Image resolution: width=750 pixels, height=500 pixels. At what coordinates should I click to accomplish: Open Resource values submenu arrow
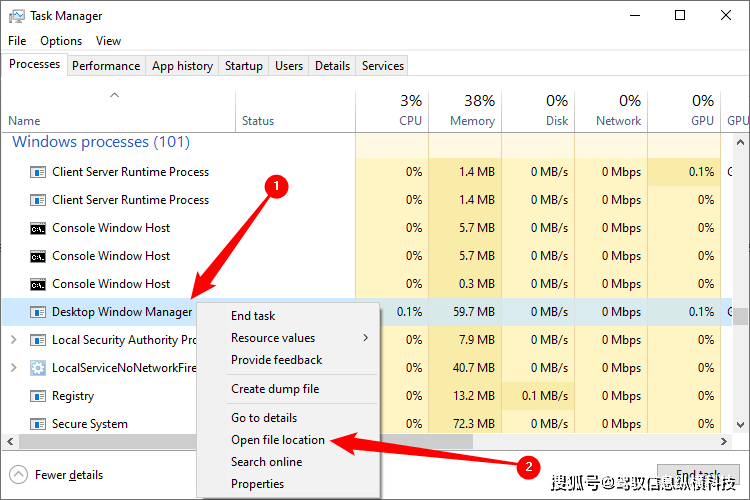tap(366, 338)
